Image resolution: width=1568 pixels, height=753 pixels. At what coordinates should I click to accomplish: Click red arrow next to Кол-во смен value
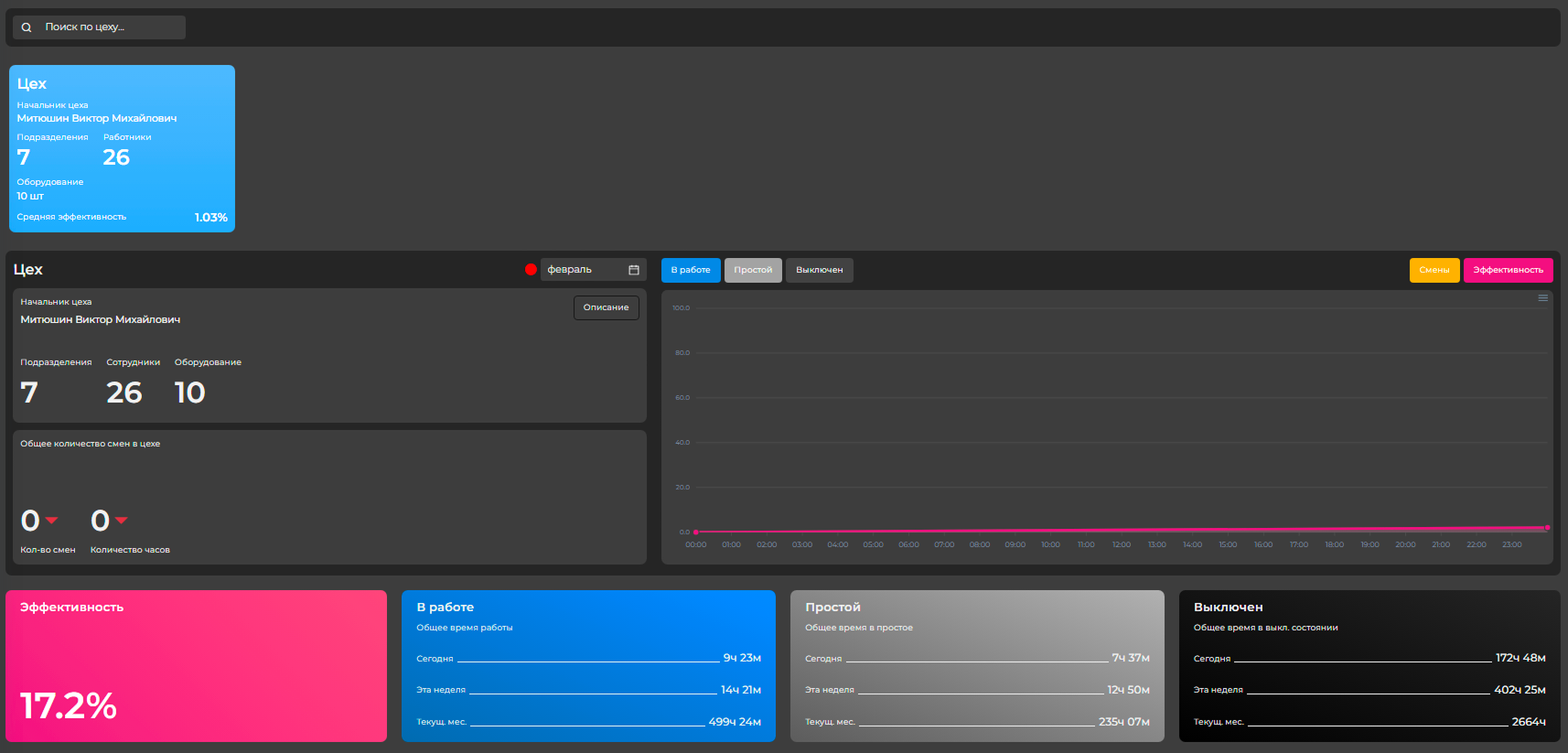52,520
